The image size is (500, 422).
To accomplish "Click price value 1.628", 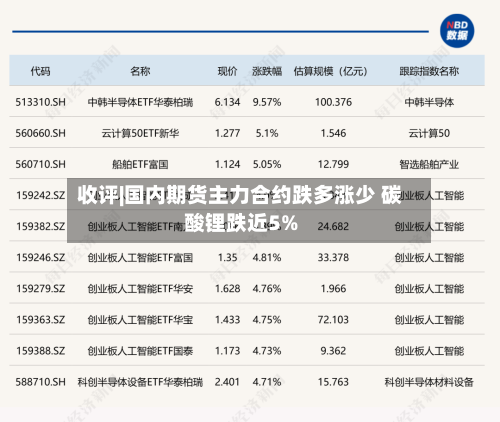I will (227, 289).
